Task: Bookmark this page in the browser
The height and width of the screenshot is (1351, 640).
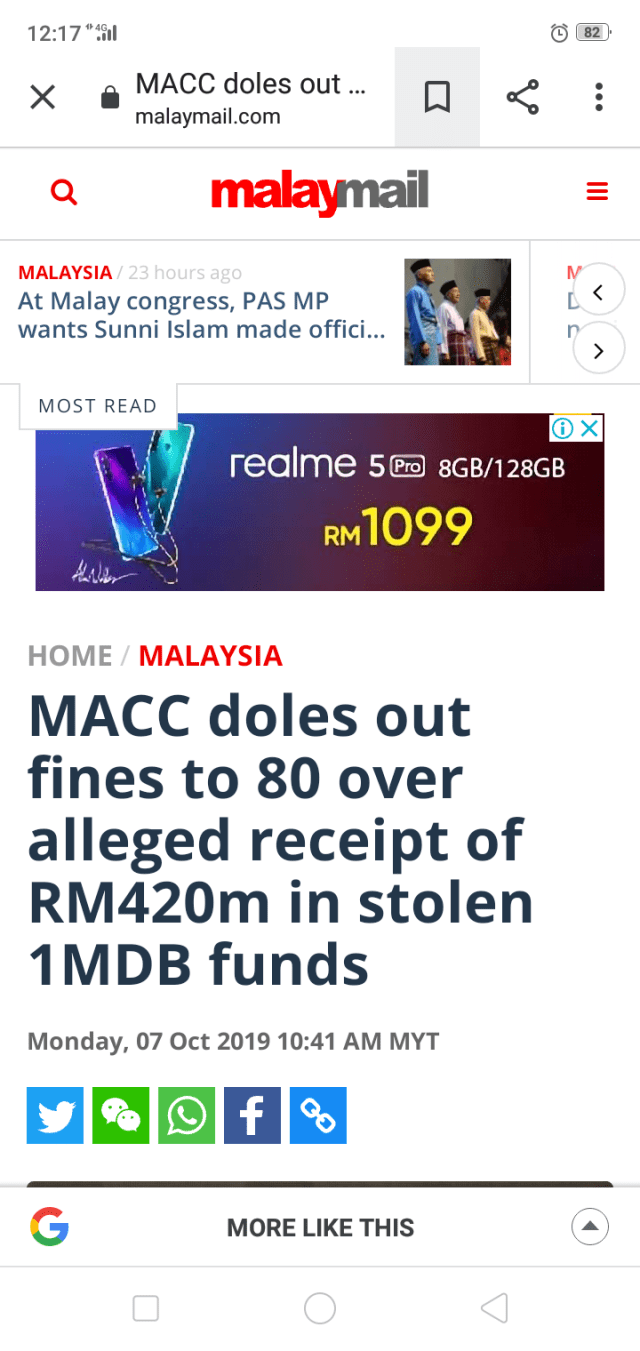Action: [437, 97]
